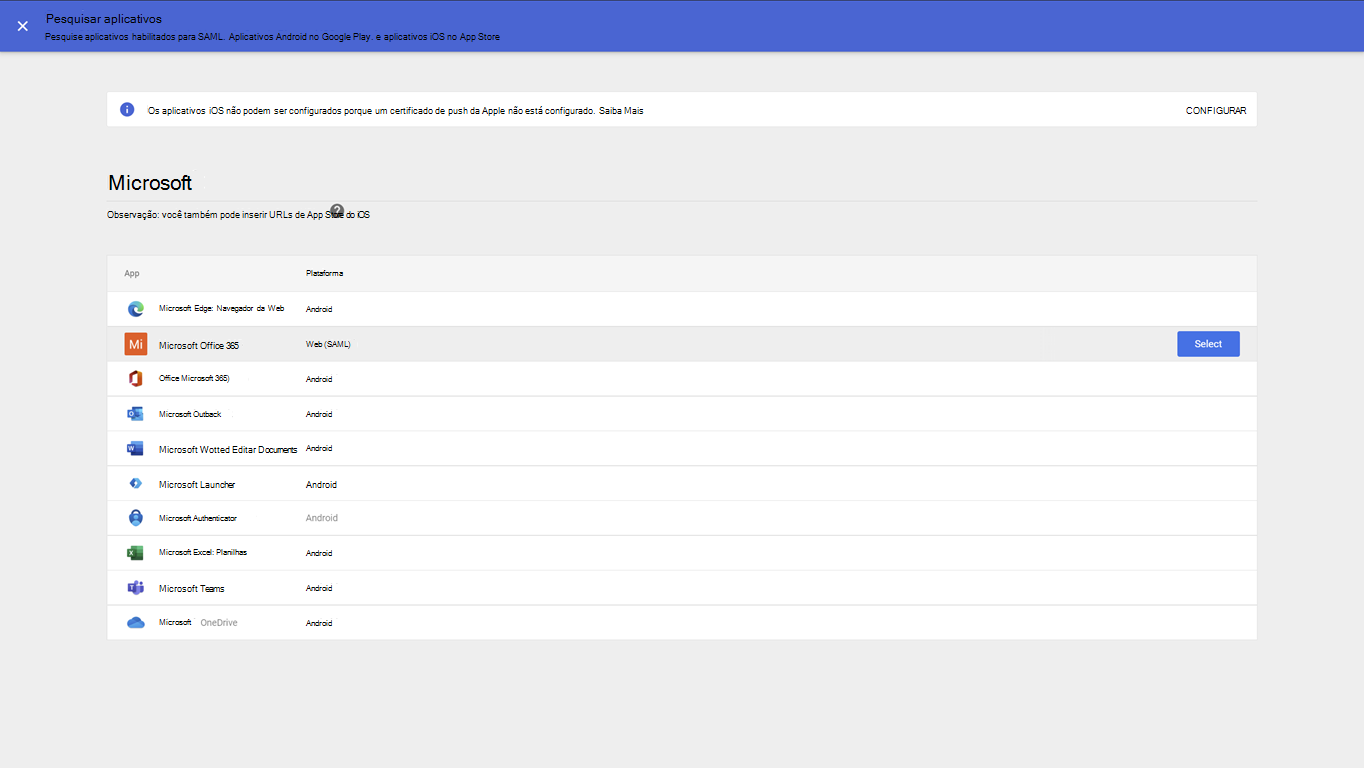Close the Pesquisar aplicativos dialog
The width and height of the screenshot is (1364, 768).
click(22, 26)
